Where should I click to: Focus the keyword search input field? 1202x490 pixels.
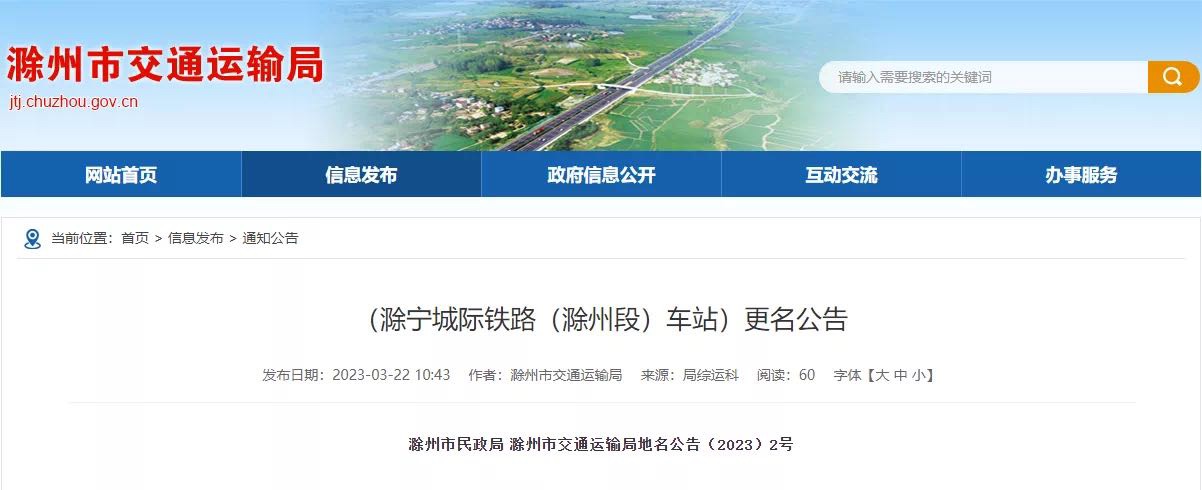click(x=984, y=77)
